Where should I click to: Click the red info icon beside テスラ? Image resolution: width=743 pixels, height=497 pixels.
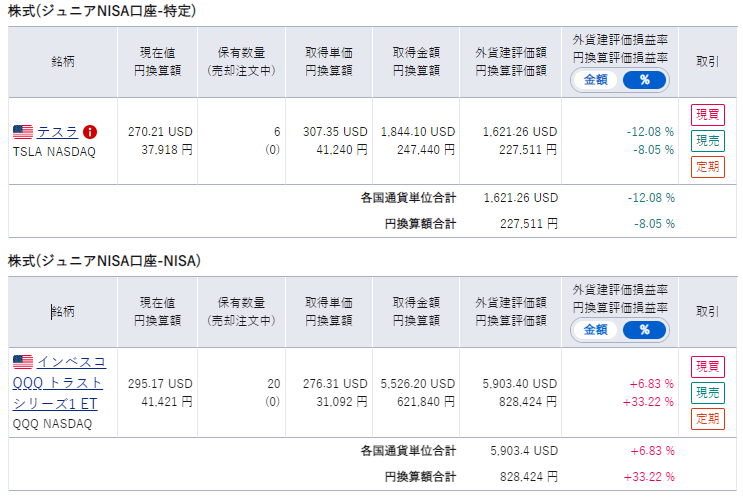point(90,132)
